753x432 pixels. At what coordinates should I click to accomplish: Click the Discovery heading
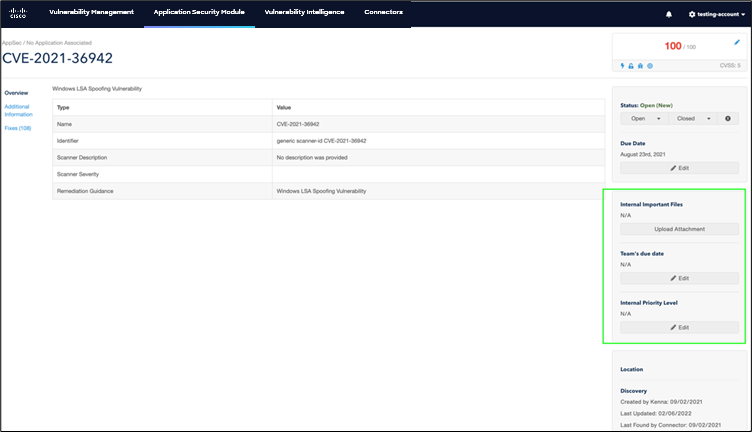click(633, 391)
